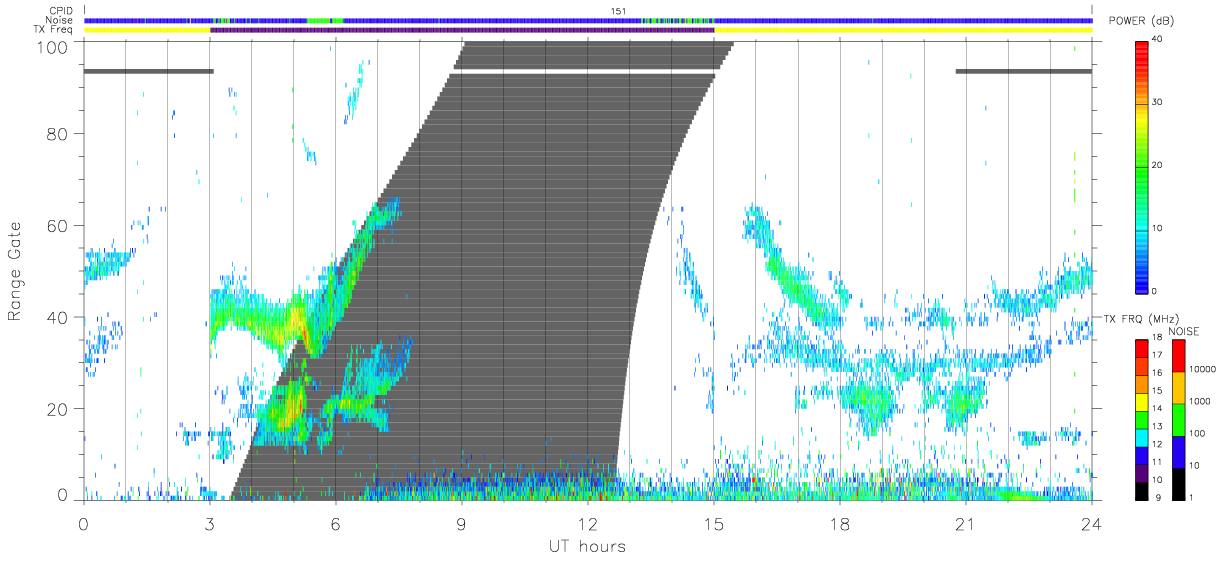Click the 100 tick on the Range Gate axis
Image resolution: width=1228 pixels, height=567 pixels.
(52, 47)
